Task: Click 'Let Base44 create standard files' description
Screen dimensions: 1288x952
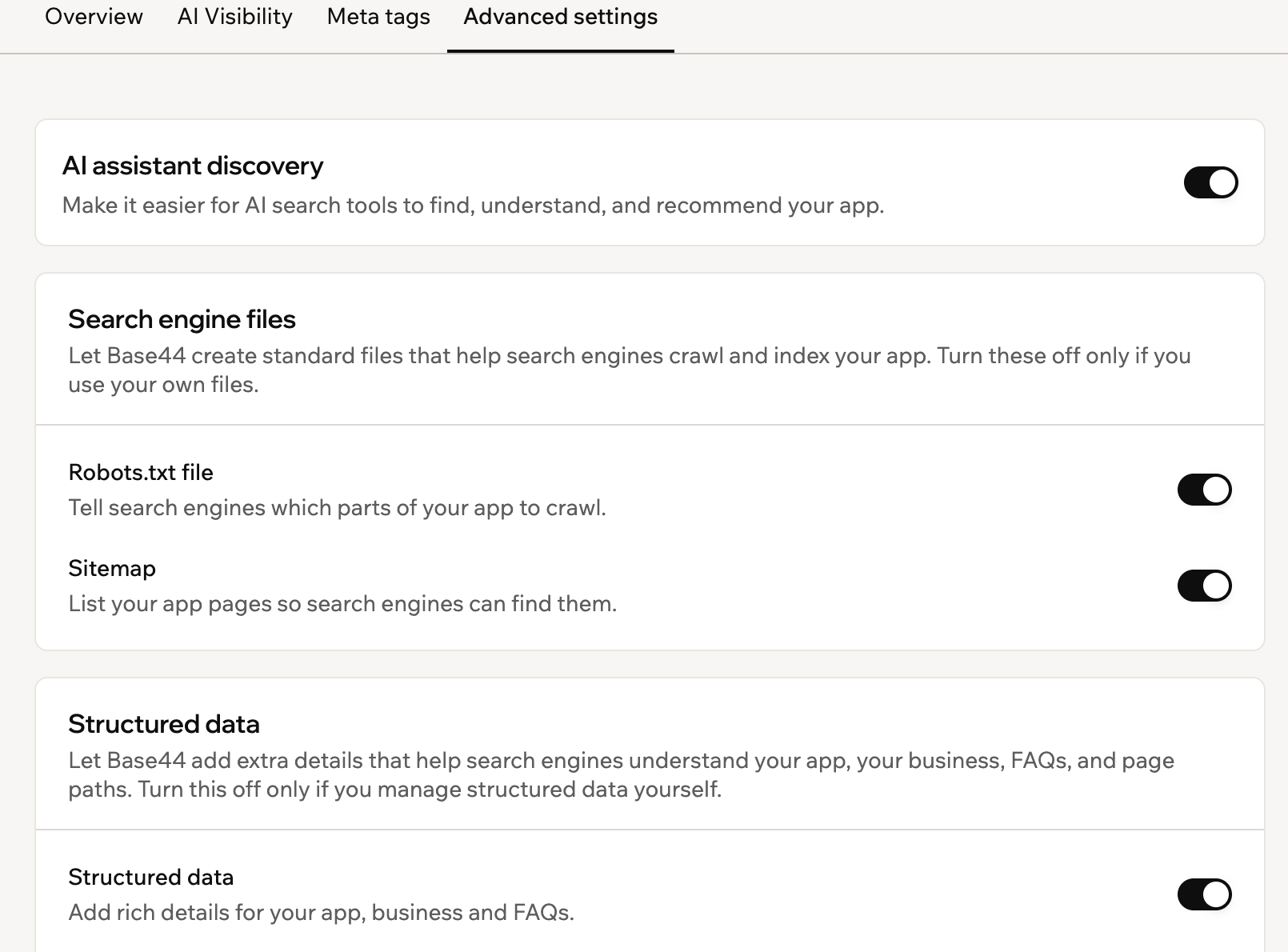Action: [630, 370]
